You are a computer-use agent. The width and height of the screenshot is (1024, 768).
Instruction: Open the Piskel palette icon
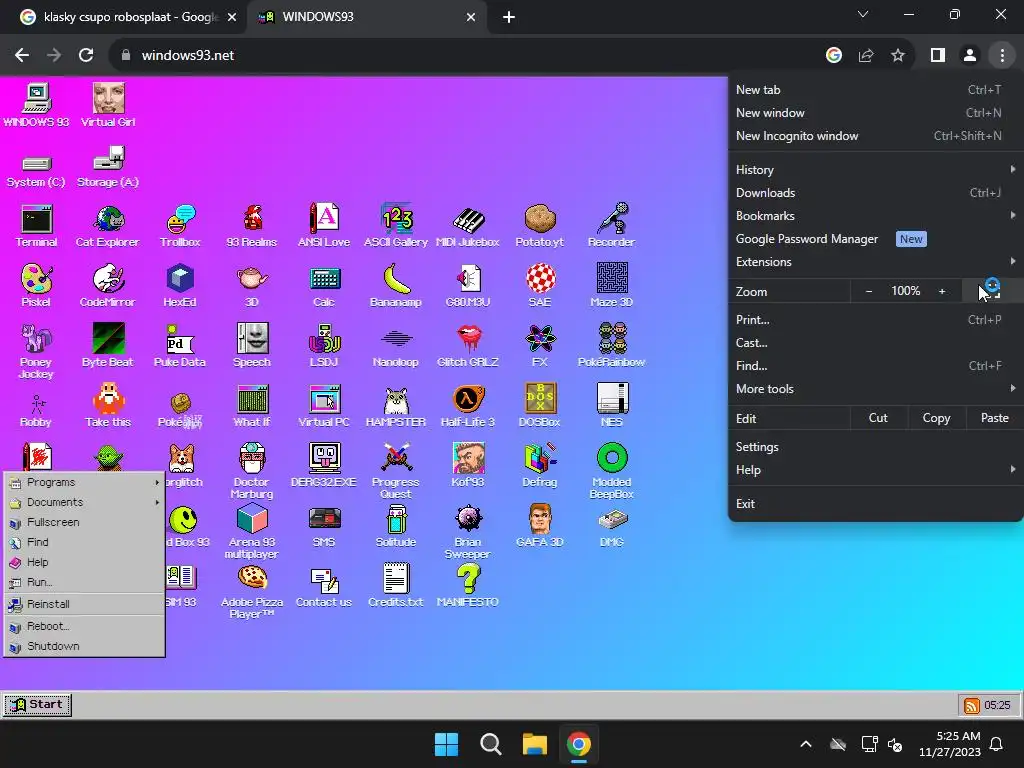[36, 285]
